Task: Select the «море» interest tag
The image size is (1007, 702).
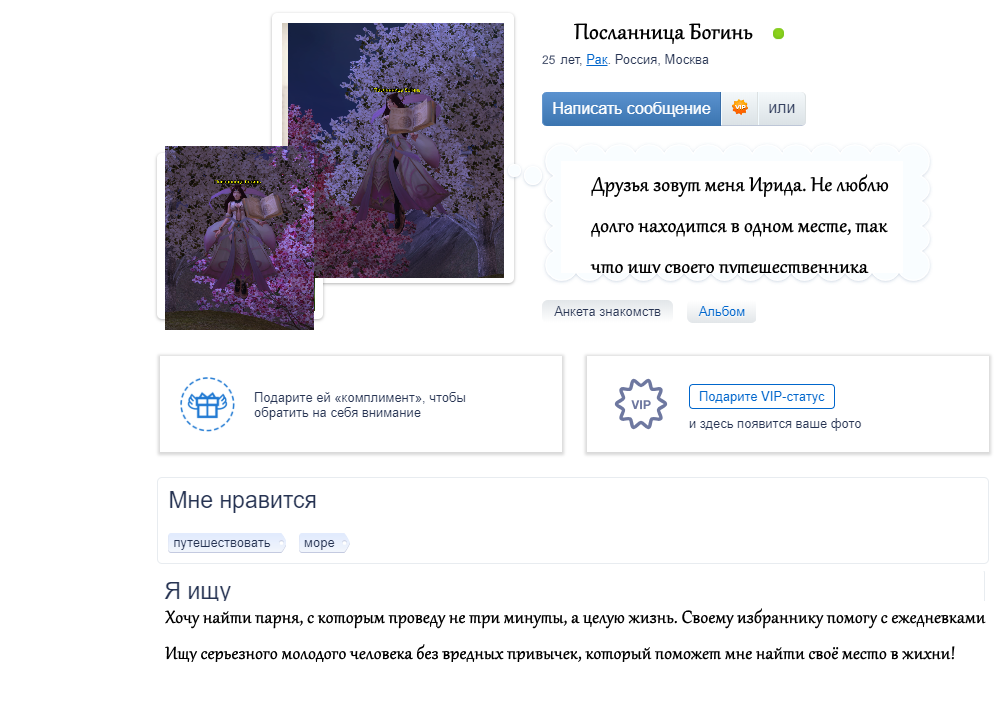Action: pyautogui.click(x=320, y=543)
